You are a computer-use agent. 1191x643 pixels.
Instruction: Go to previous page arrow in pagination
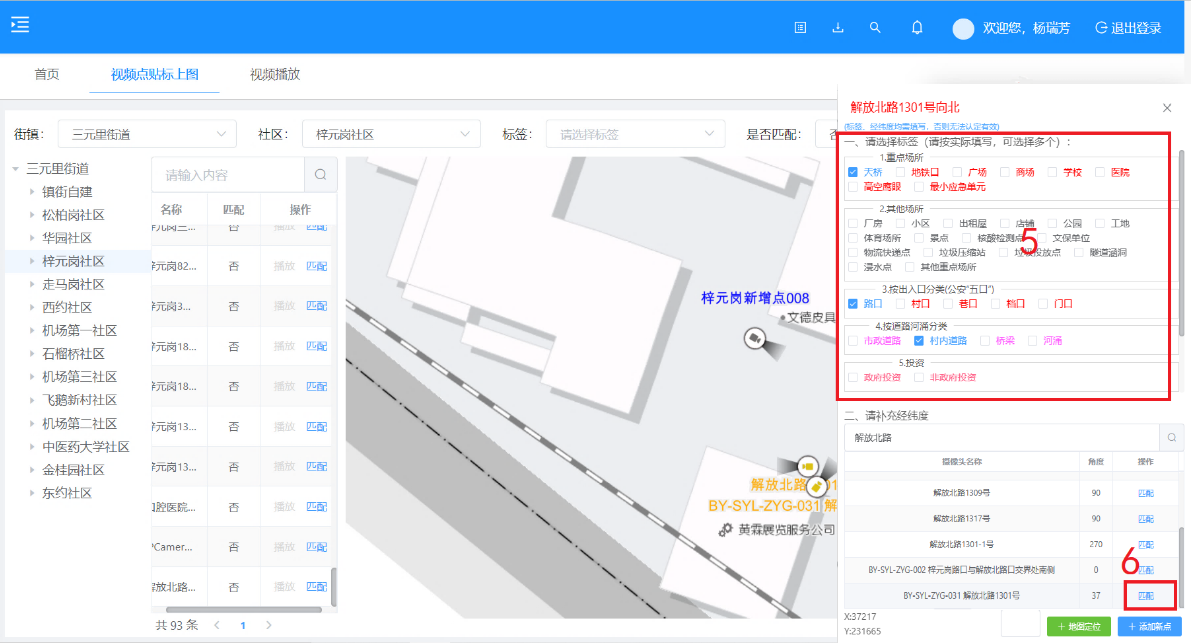pos(217,625)
